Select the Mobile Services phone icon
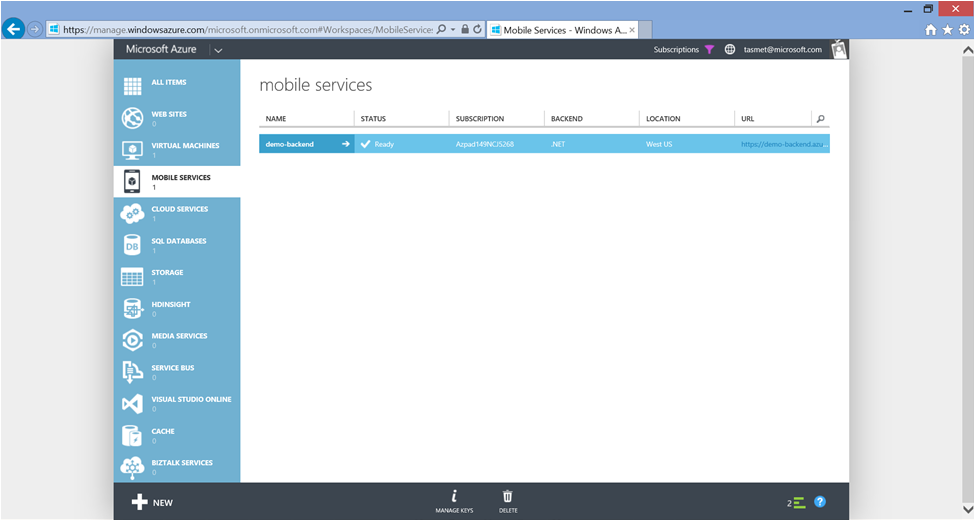 pyautogui.click(x=132, y=181)
